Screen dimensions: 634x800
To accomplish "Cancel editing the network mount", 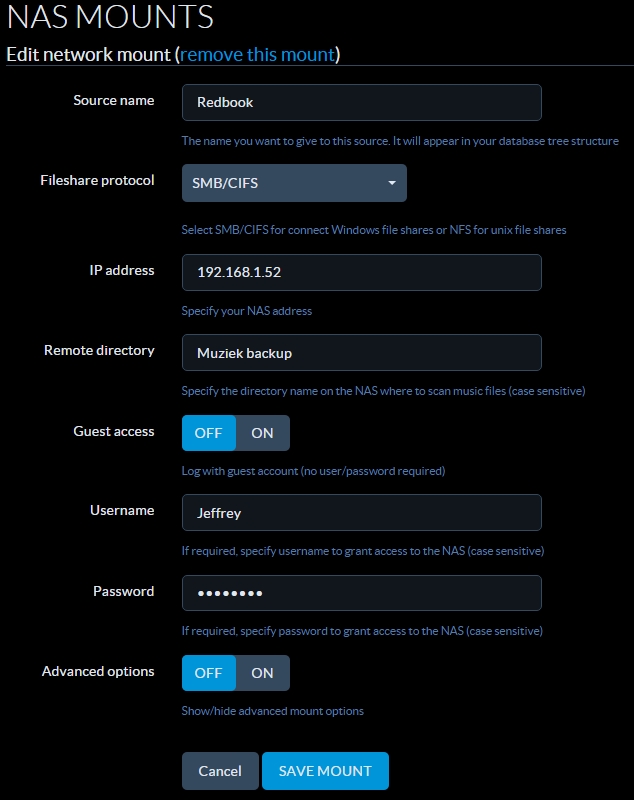I will click(220, 771).
